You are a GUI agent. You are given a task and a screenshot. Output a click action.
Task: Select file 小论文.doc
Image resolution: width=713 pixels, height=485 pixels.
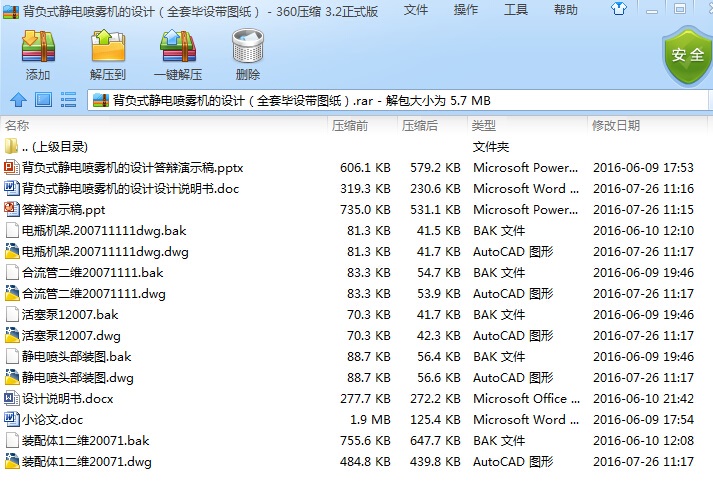pyautogui.click(x=354, y=419)
